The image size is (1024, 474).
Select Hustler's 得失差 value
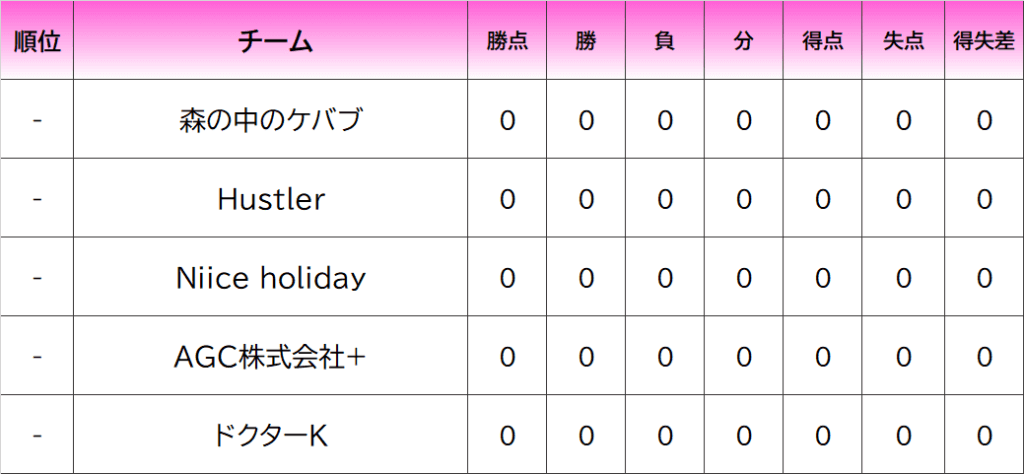tap(984, 199)
